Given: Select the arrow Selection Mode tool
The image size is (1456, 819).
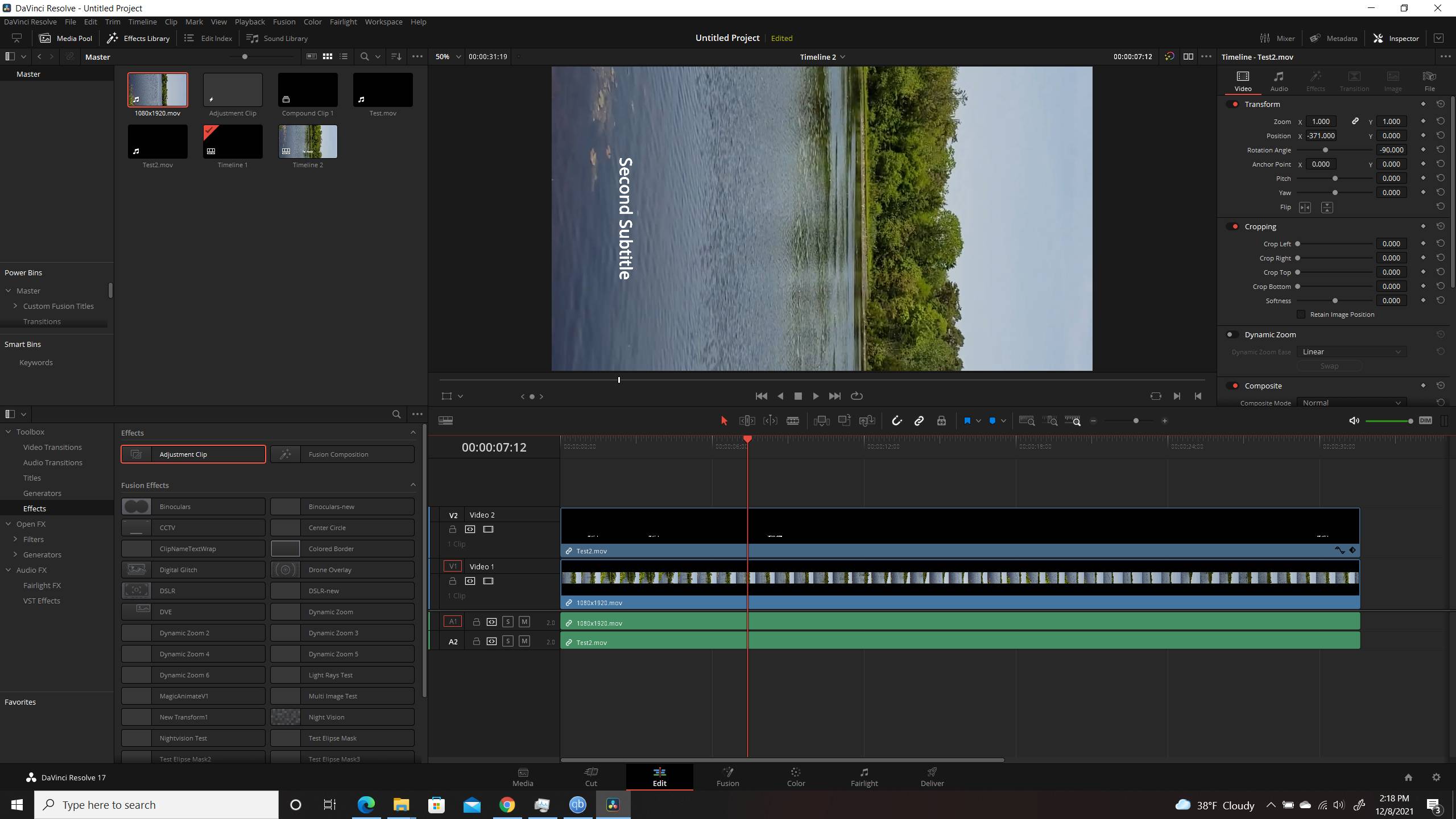Looking at the screenshot, I should coord(724,421).
